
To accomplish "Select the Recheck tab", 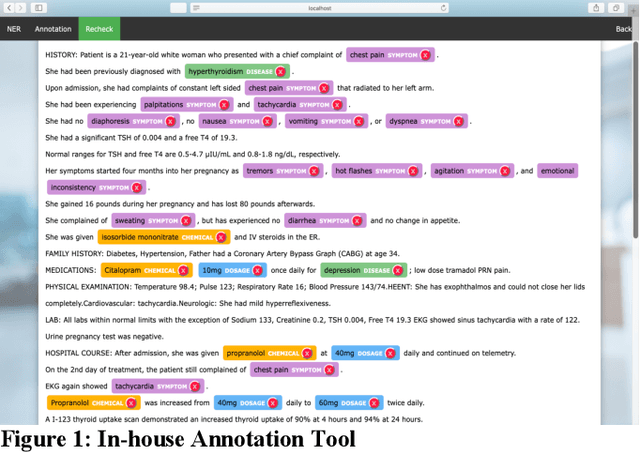I will (98, 29).
